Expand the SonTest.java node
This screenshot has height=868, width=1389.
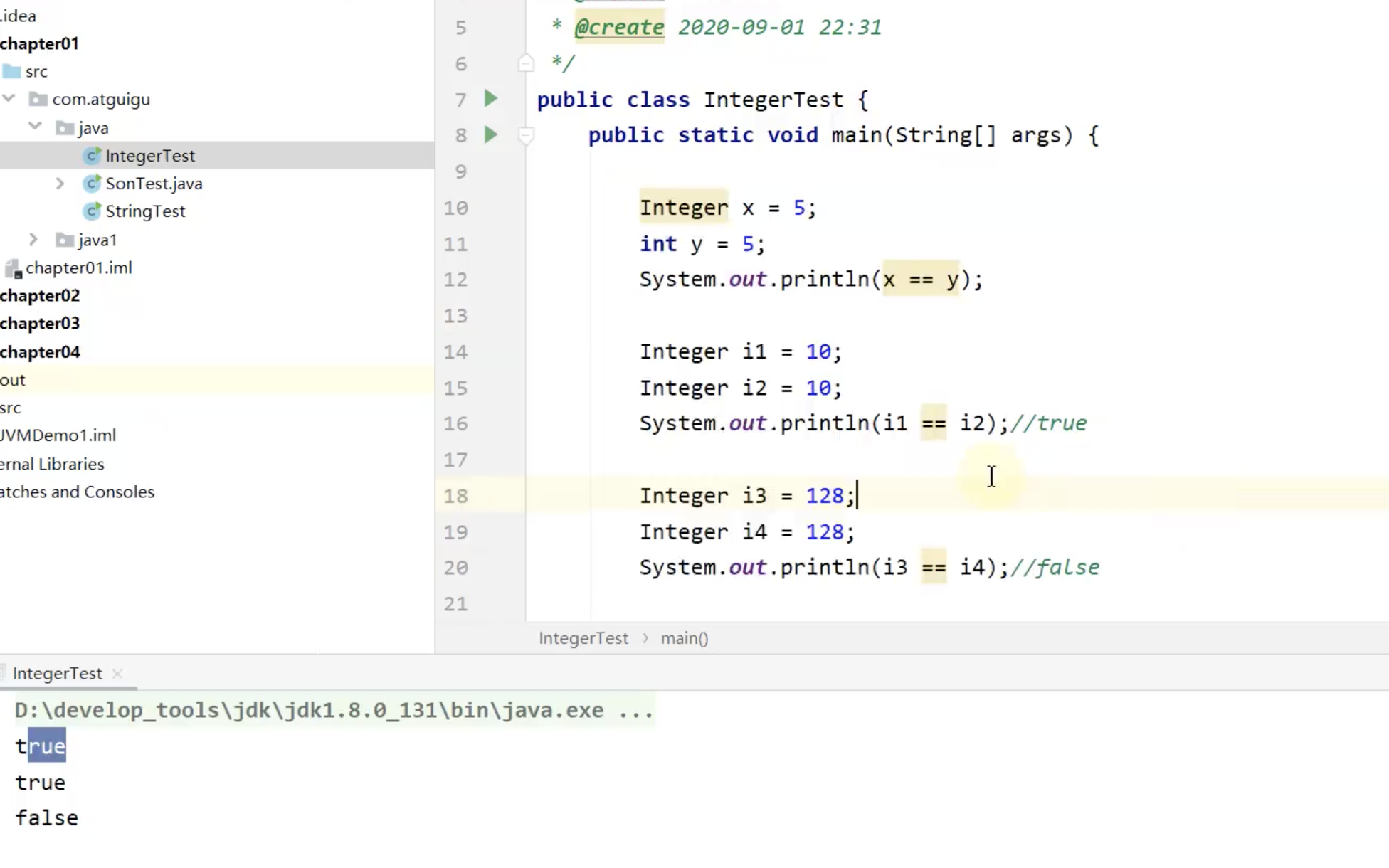pos(60,184)
